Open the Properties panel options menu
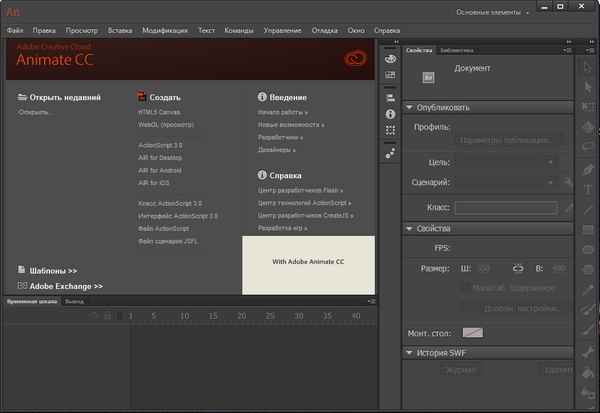The width and height of the screenshot is (600, 413). [567, 50]
